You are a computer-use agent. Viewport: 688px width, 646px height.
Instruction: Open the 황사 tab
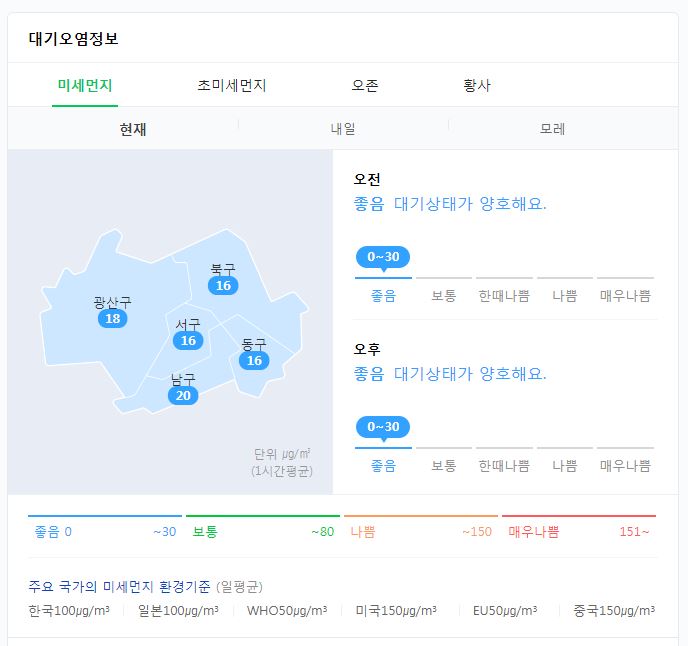477,85
